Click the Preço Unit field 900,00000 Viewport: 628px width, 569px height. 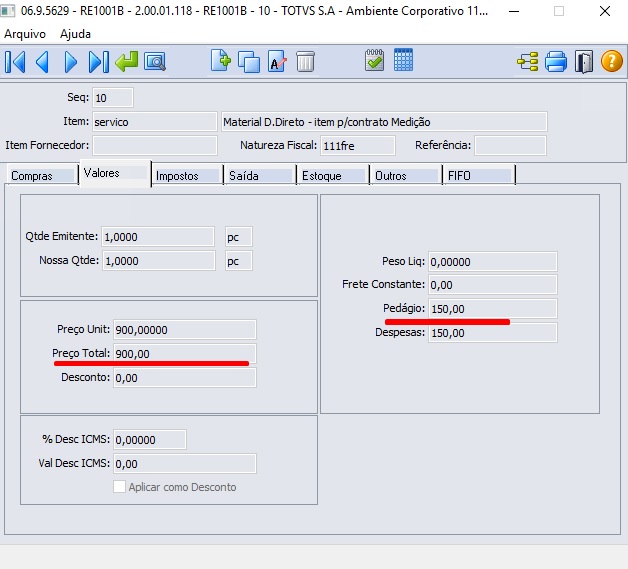(185, 330)
